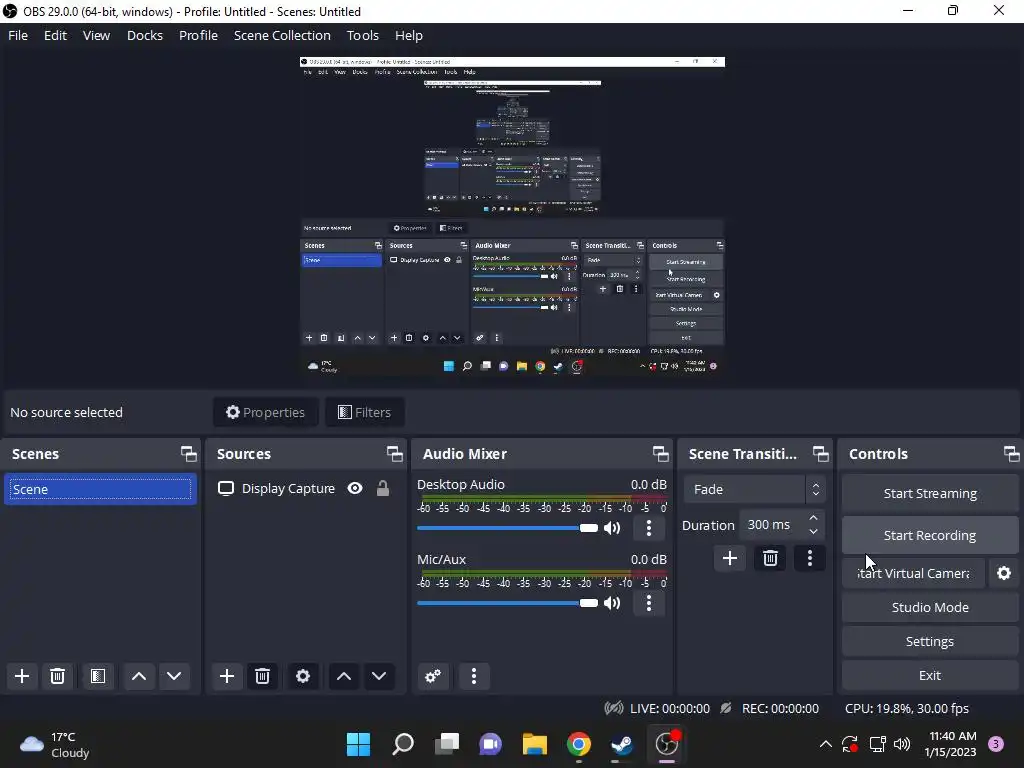
Task: Open advanced audio properties gears icon
Action: tap(433, 676)
